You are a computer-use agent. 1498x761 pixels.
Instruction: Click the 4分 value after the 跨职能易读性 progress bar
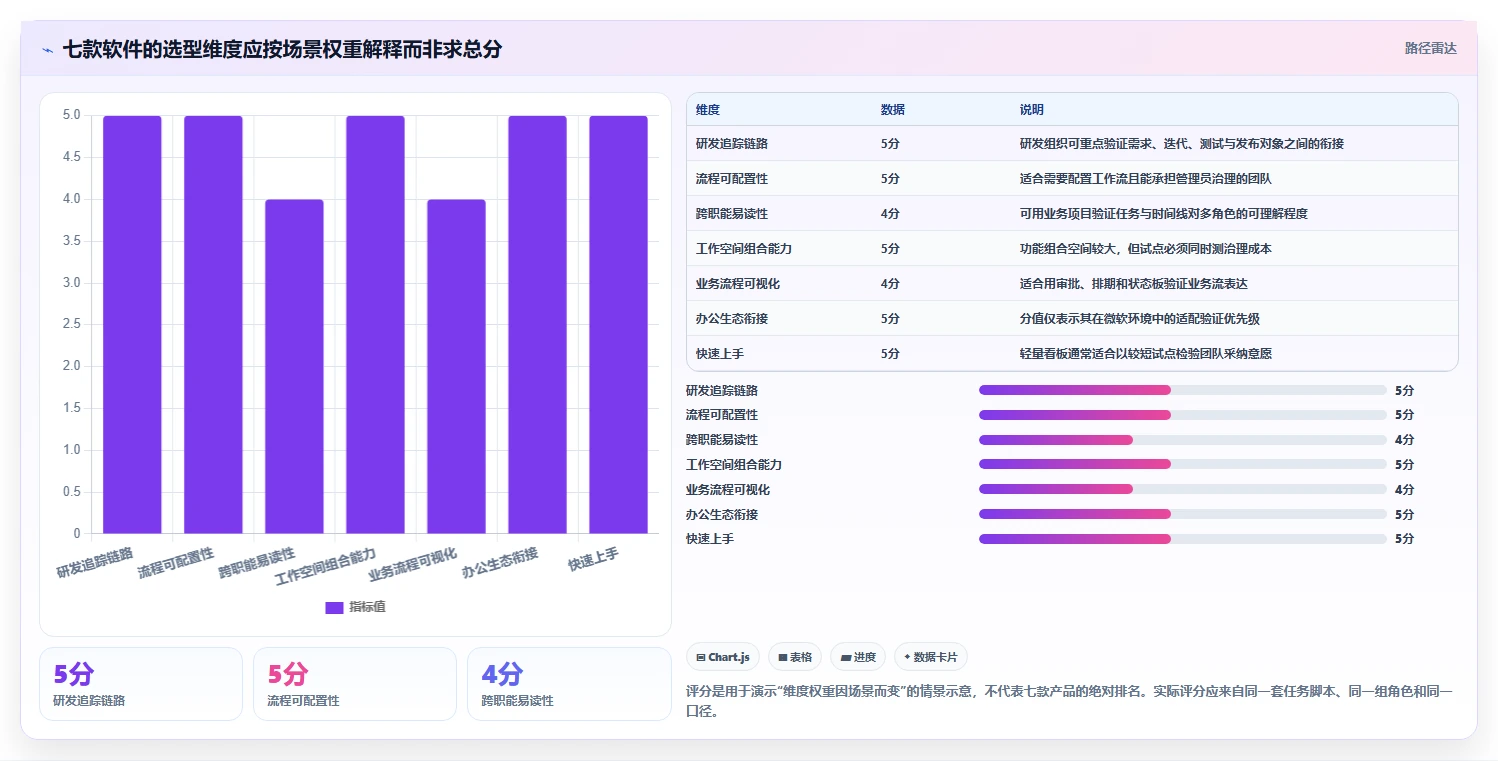(x=1404, y=440)
